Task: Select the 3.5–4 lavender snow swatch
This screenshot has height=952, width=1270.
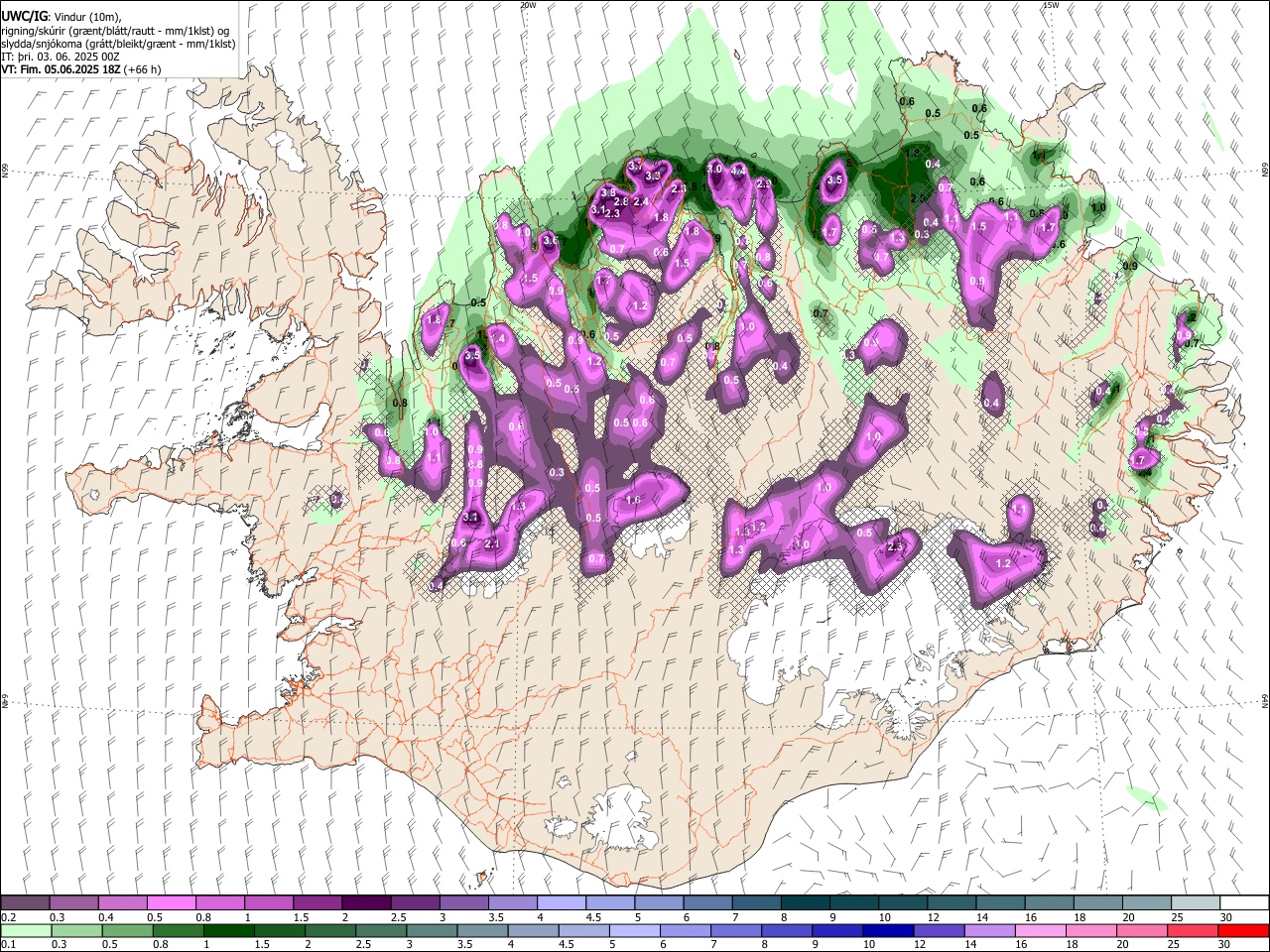Action: coord(512,902)
